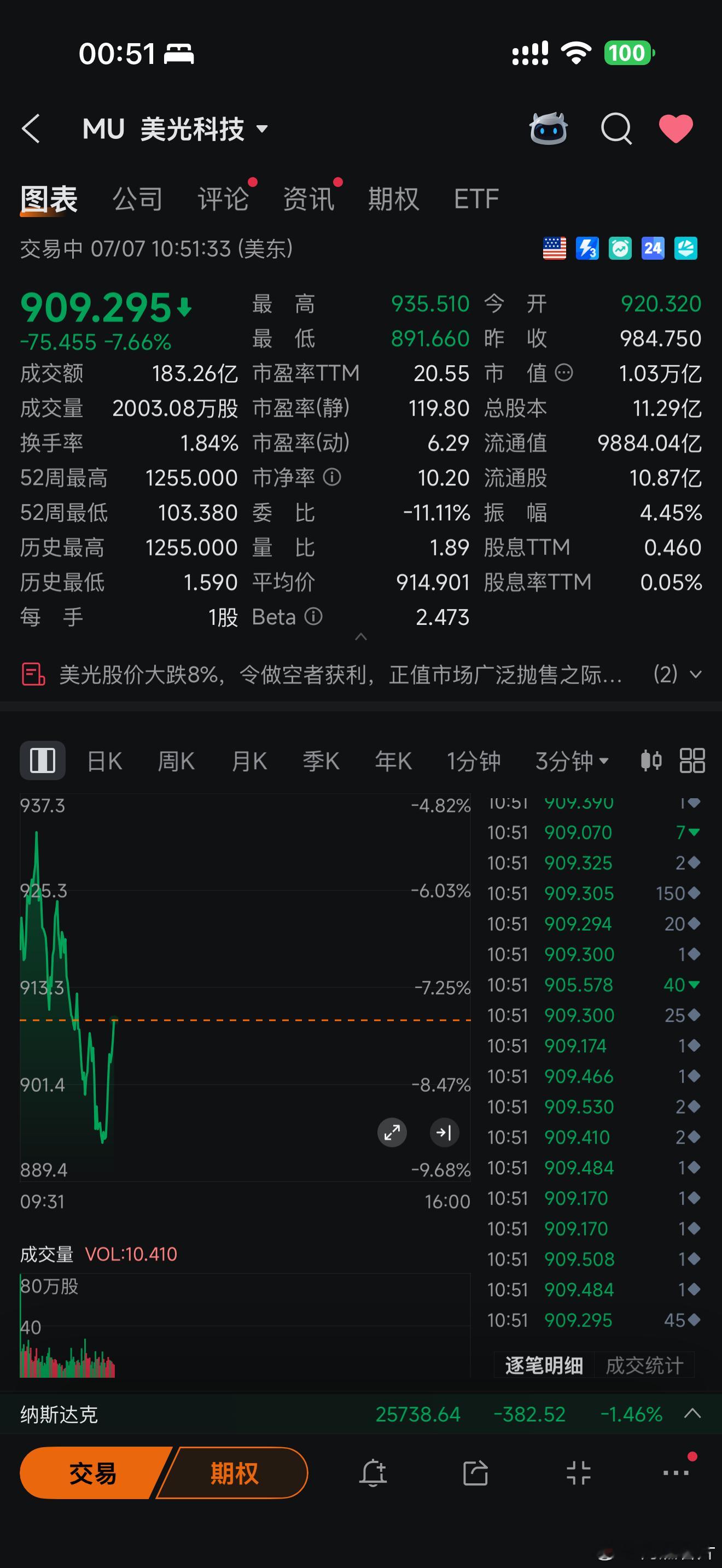722x1568 pixels.
Task: Open the price alert bell icon
Action: point(373,1473)
